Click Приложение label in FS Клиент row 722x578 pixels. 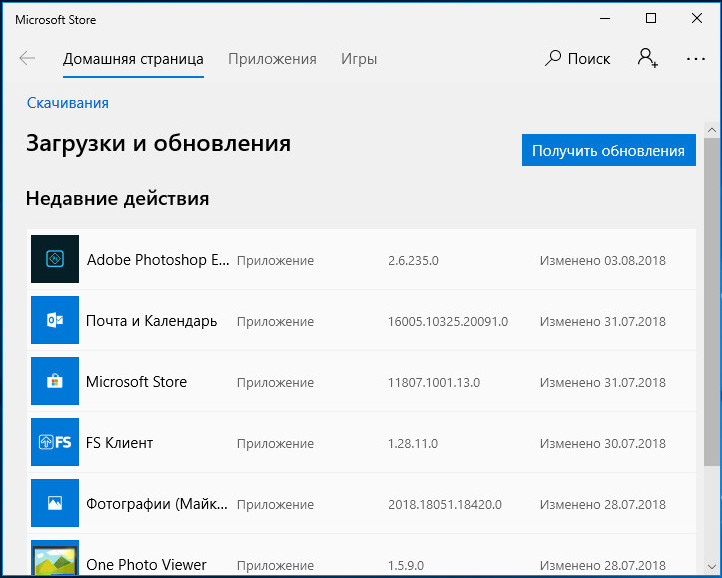pos(275,444)
